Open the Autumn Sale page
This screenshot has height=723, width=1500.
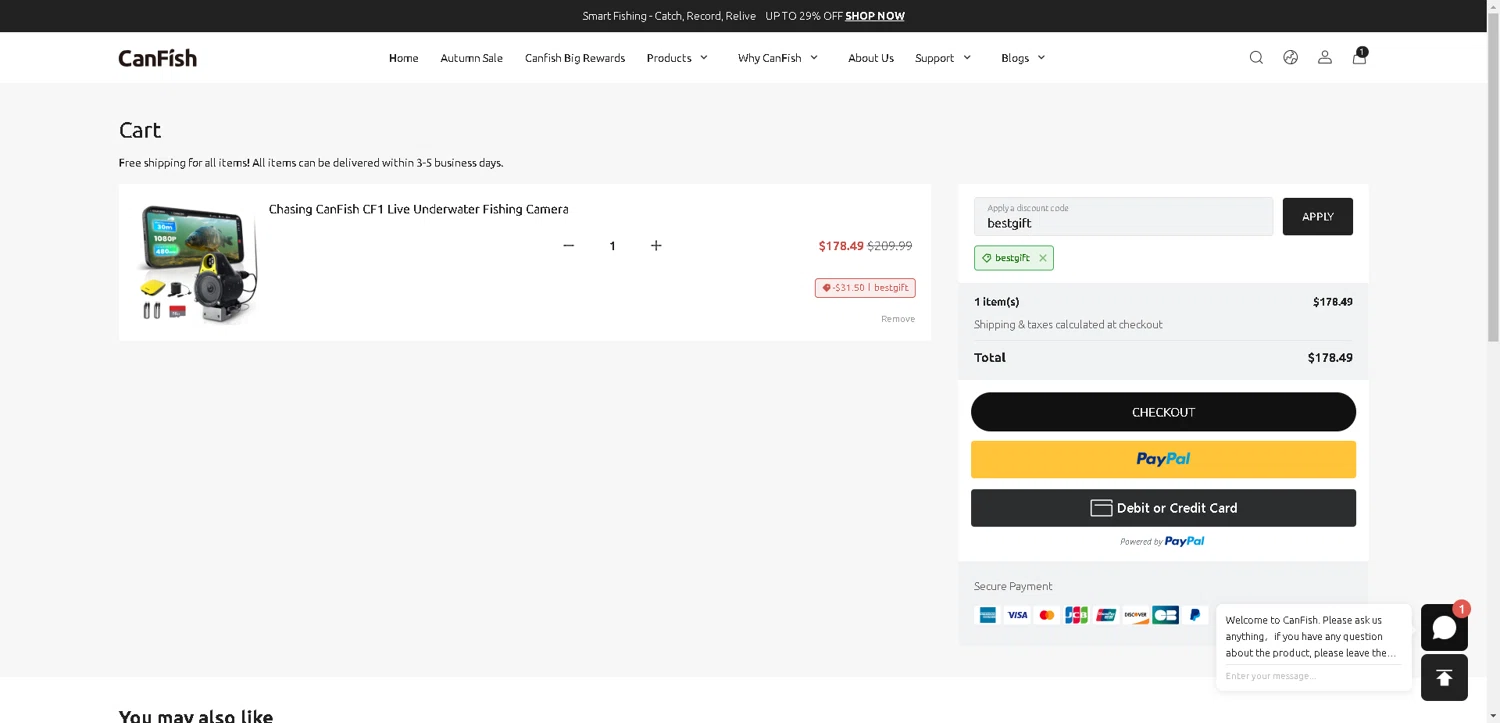pos(472,58)
